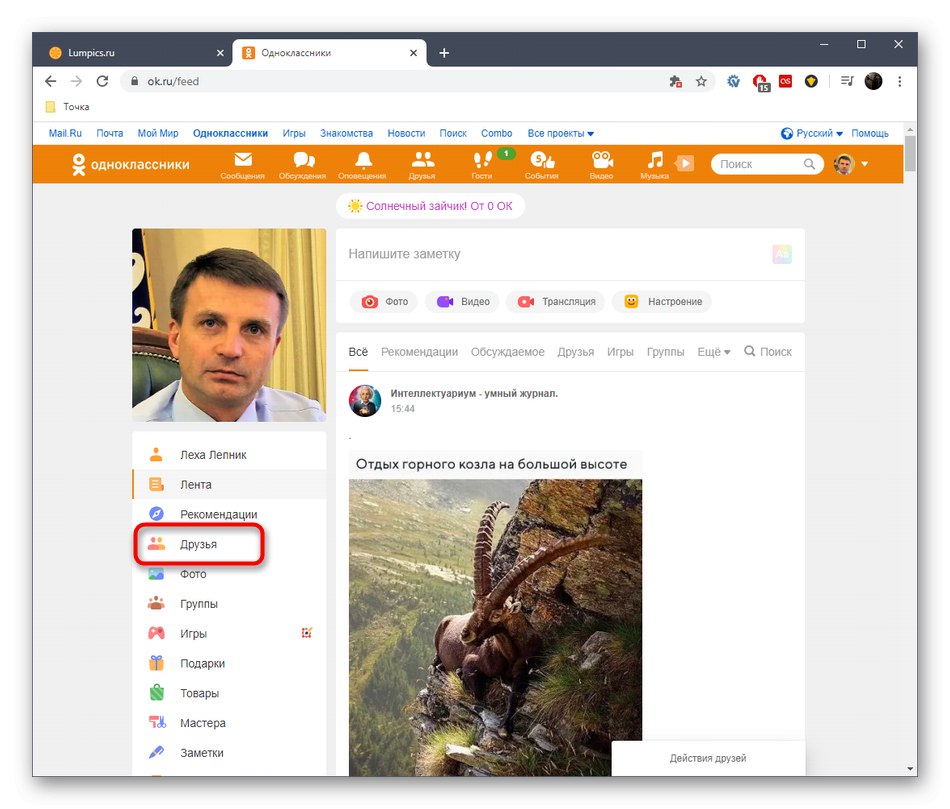Expand the Ещё feed filter dropdown

(713, 351)
